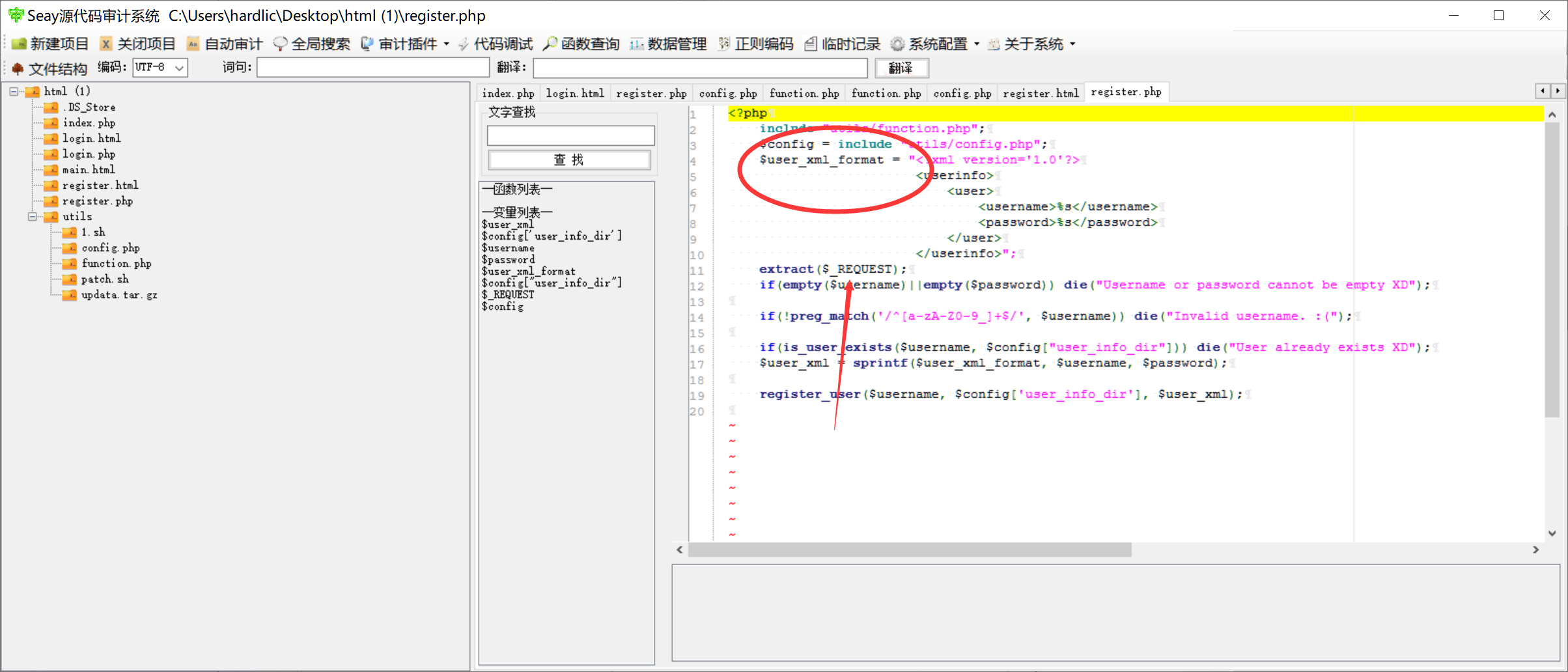Click the editor scroll down arrow

click(1552, 533)
